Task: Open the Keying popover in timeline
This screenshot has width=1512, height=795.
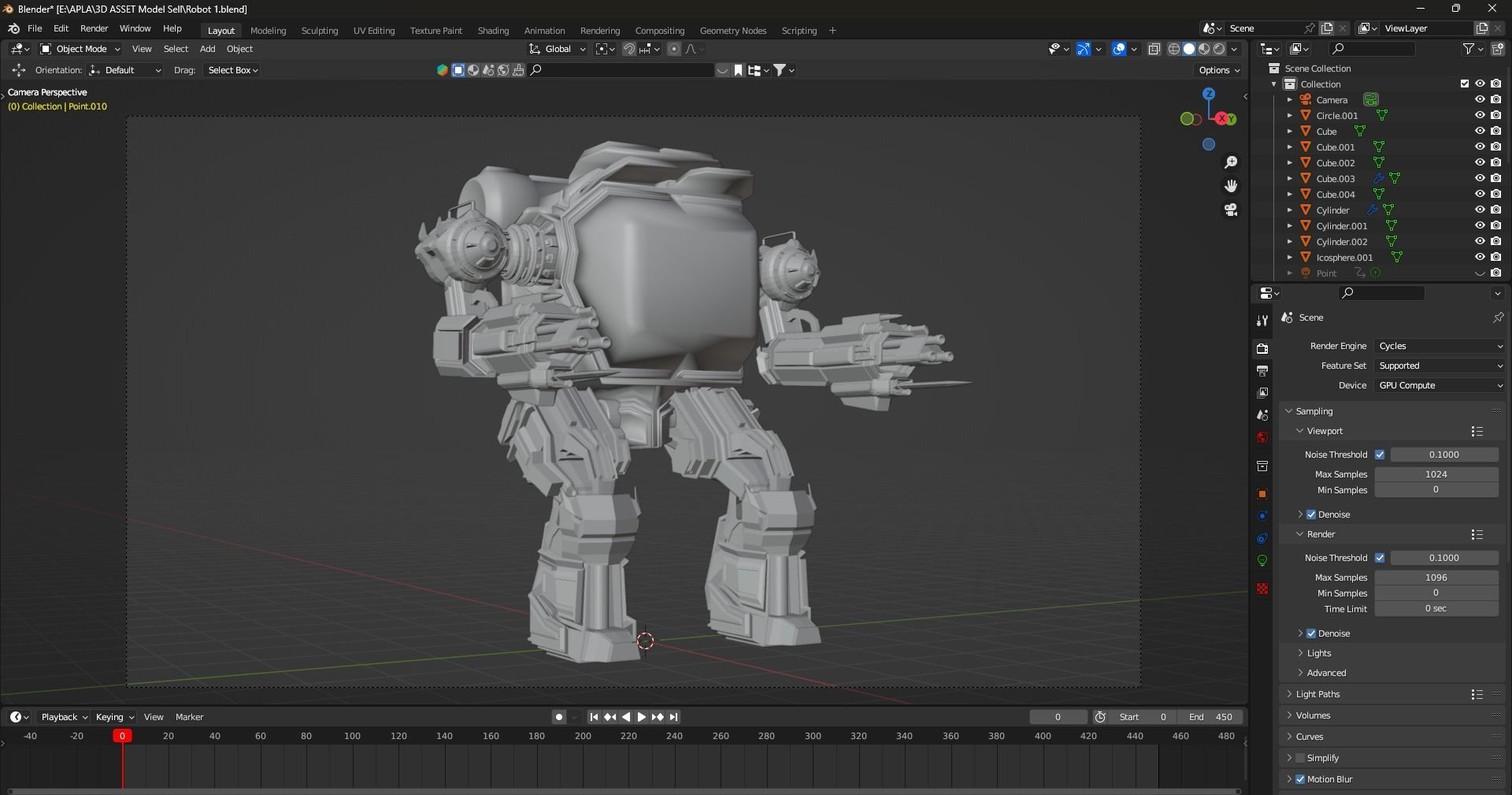Action: coord(114,717)
